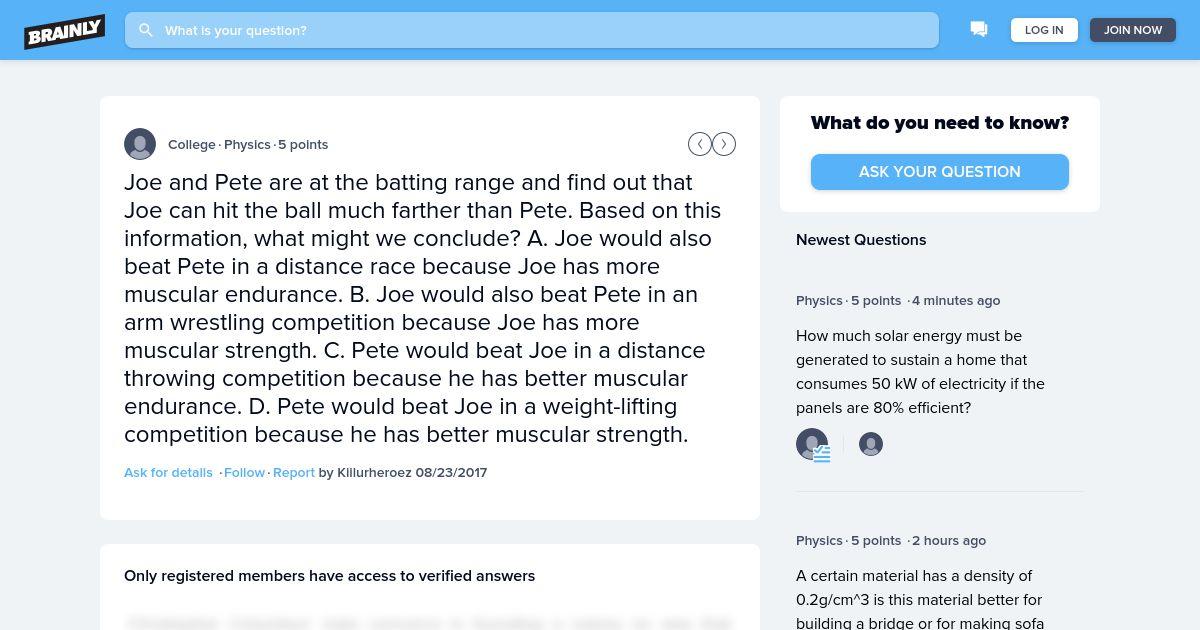Go to next question arrow
This screenshot has width=1200, height=630.
pyautogui.click(x=724, y=144)
